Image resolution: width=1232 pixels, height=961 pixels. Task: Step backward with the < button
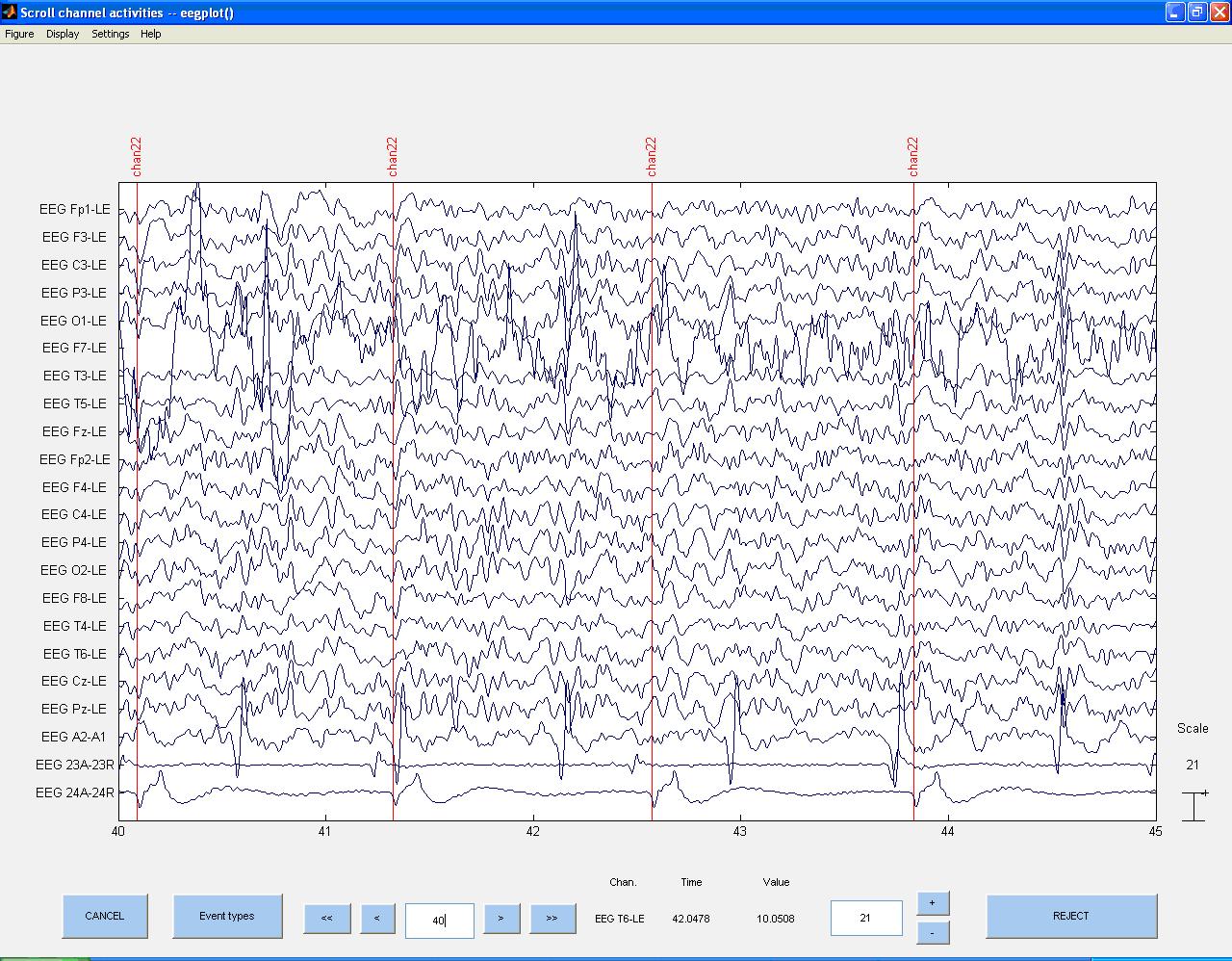377,918
